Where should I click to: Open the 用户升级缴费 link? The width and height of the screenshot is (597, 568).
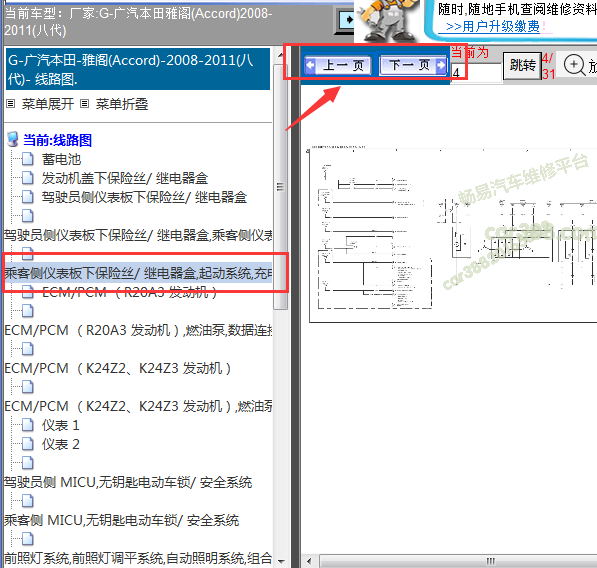[x=493, y=27]
